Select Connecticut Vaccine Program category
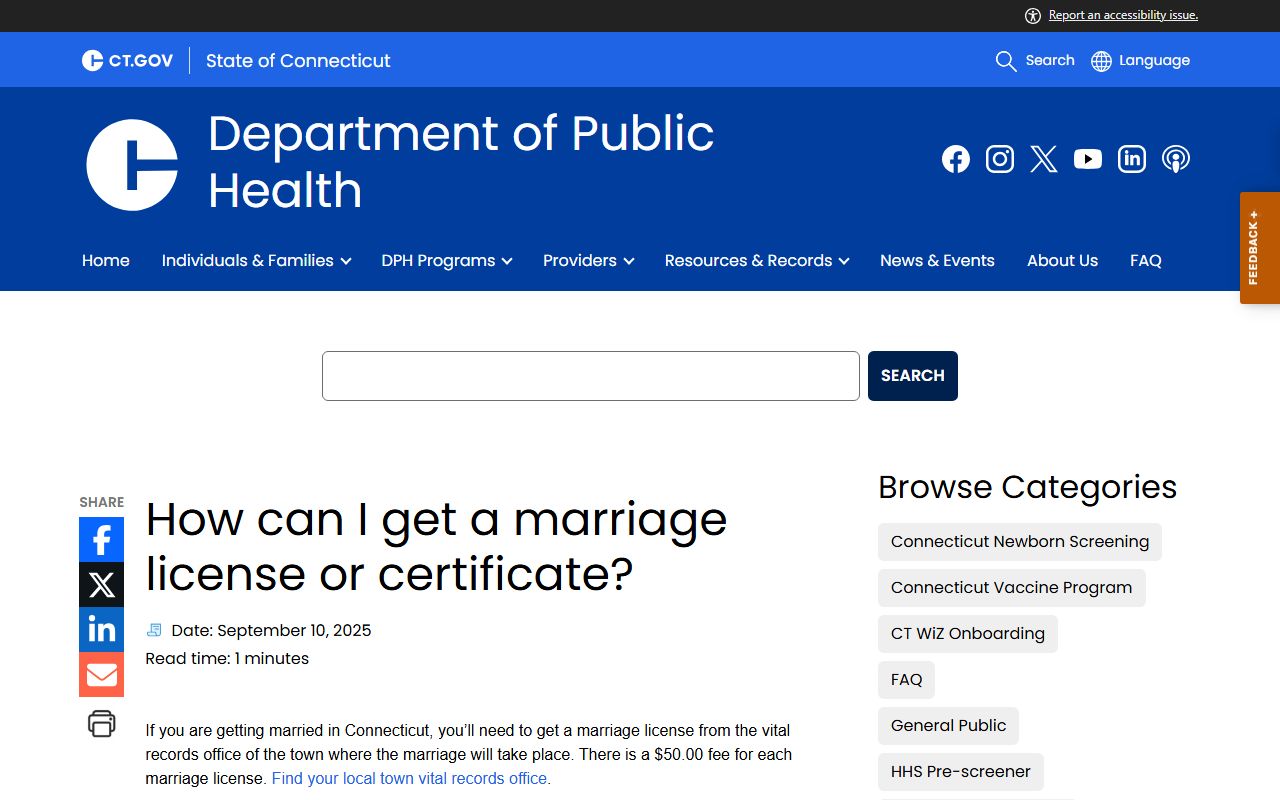 click(1012, 588)
